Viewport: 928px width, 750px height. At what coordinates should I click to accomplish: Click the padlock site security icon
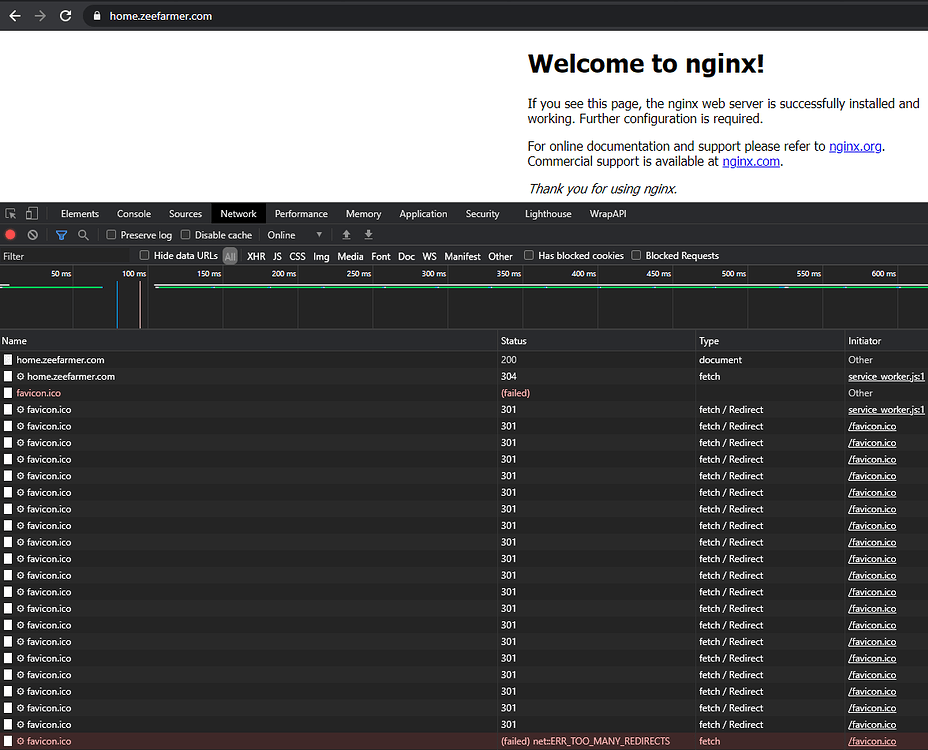click(96, 16)
